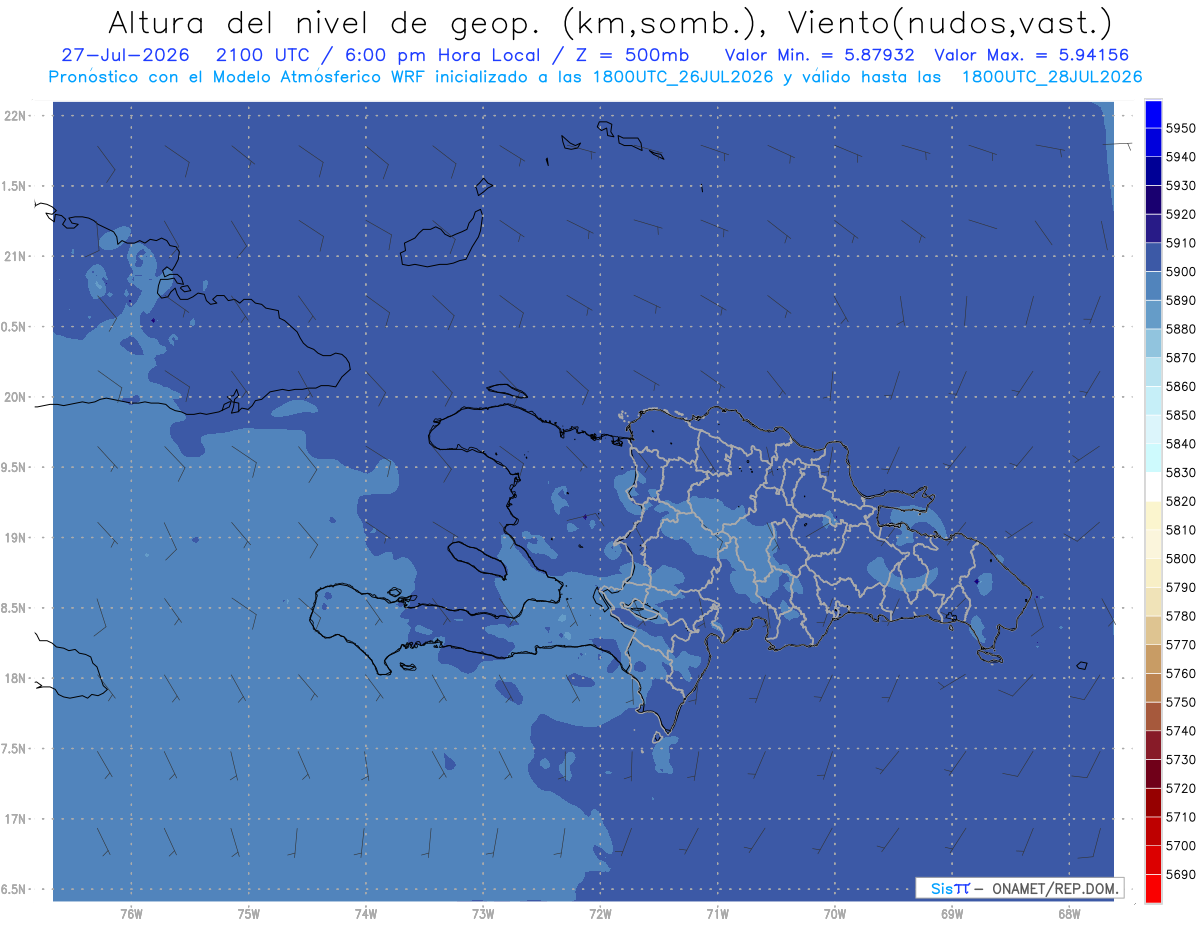Click the 5700 value on color scale
Screen dimensions: 1200x927
point(1181,845)
